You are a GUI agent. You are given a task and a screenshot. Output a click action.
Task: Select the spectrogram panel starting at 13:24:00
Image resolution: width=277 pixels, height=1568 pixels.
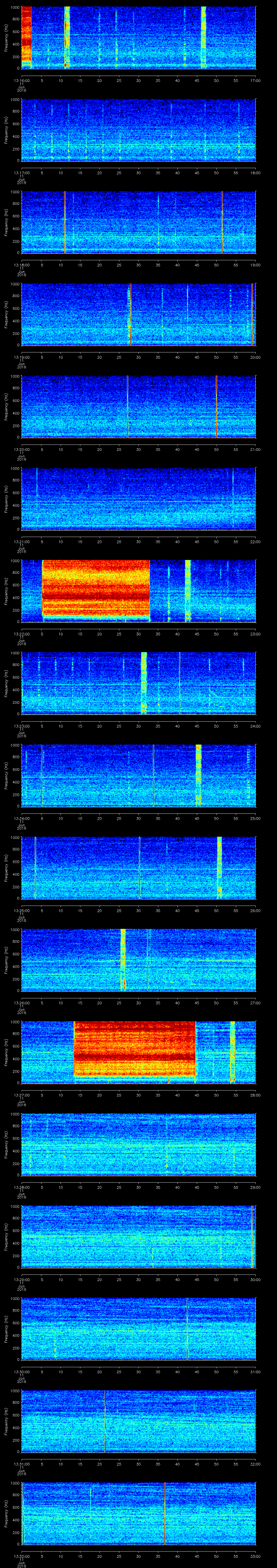point(138,775)
